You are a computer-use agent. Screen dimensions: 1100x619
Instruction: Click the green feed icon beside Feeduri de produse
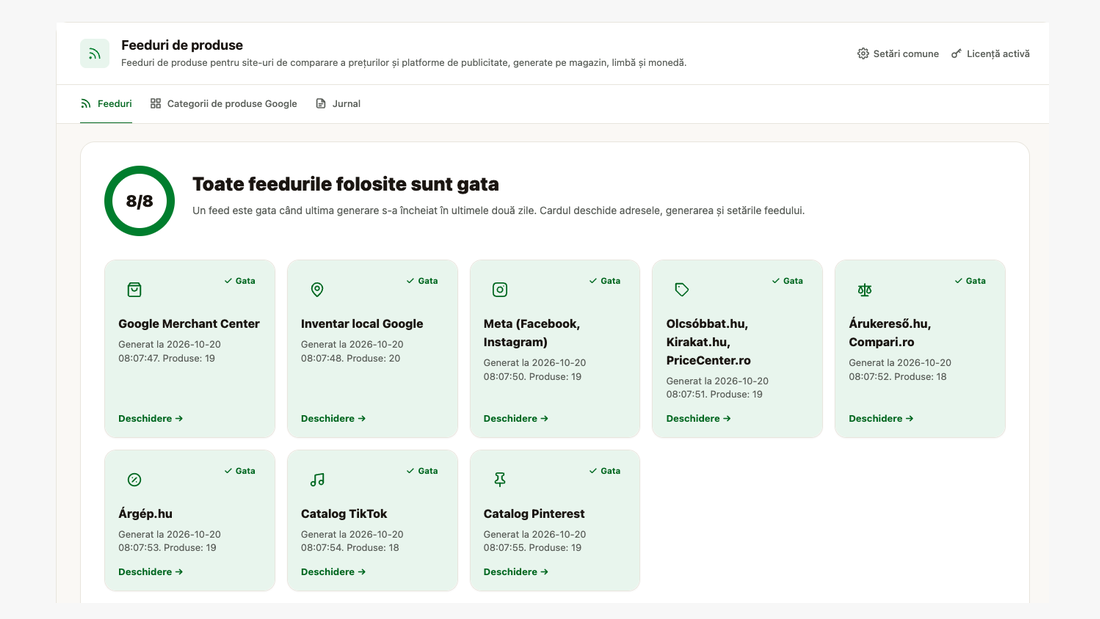point(95,53)
